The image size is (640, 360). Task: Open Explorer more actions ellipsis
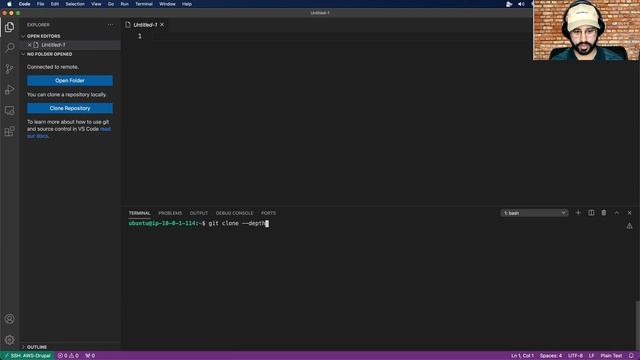pyautogui.click(x=111, y=25)
